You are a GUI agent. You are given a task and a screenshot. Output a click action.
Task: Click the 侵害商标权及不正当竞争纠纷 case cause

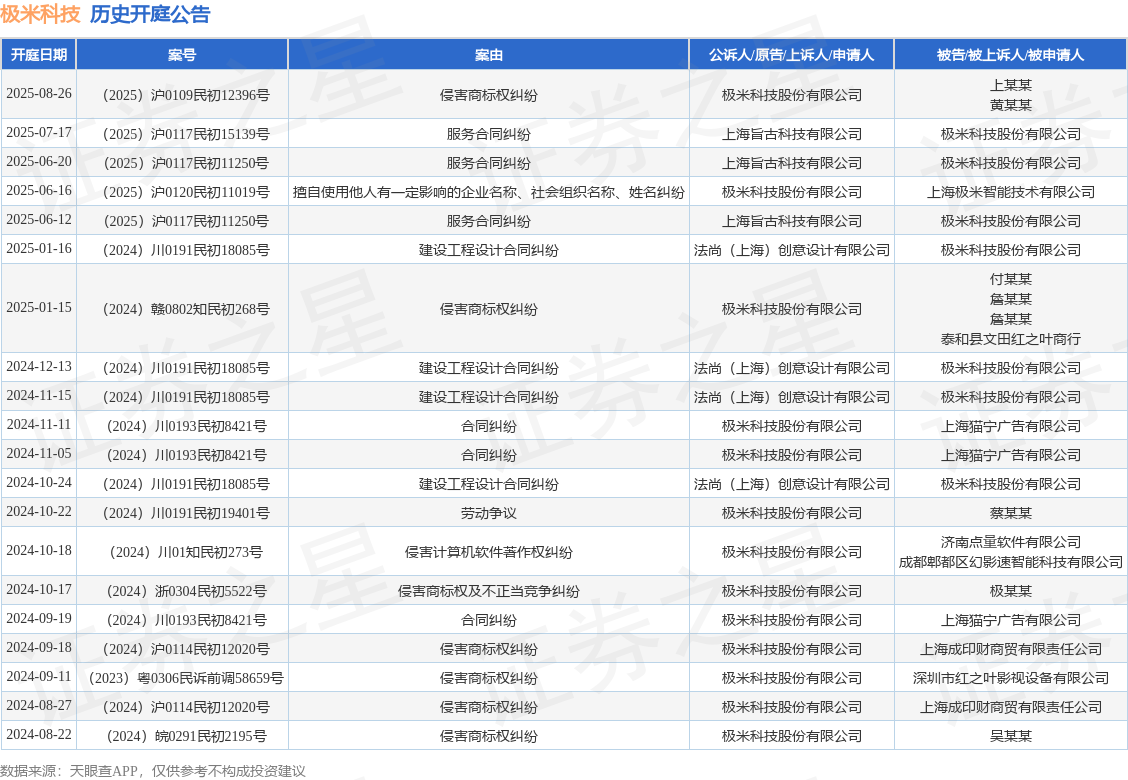488,591
